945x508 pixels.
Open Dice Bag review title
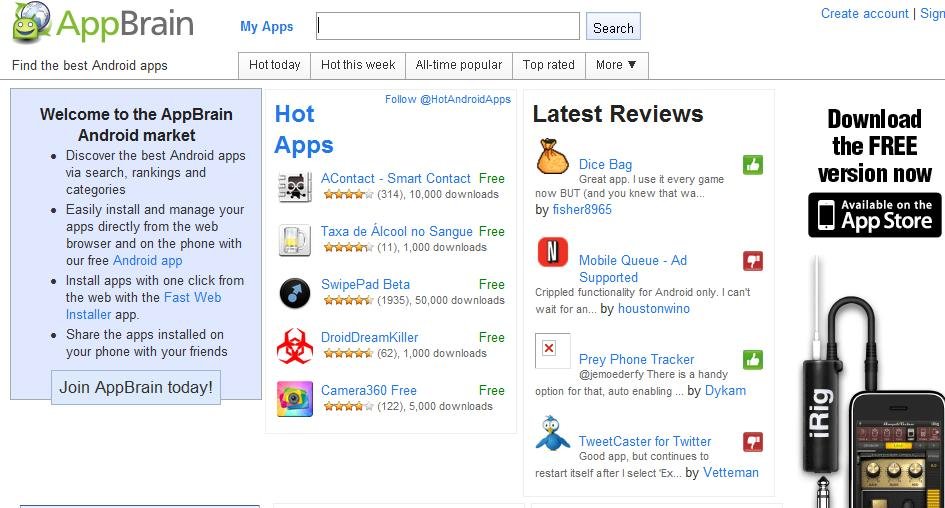605,165
